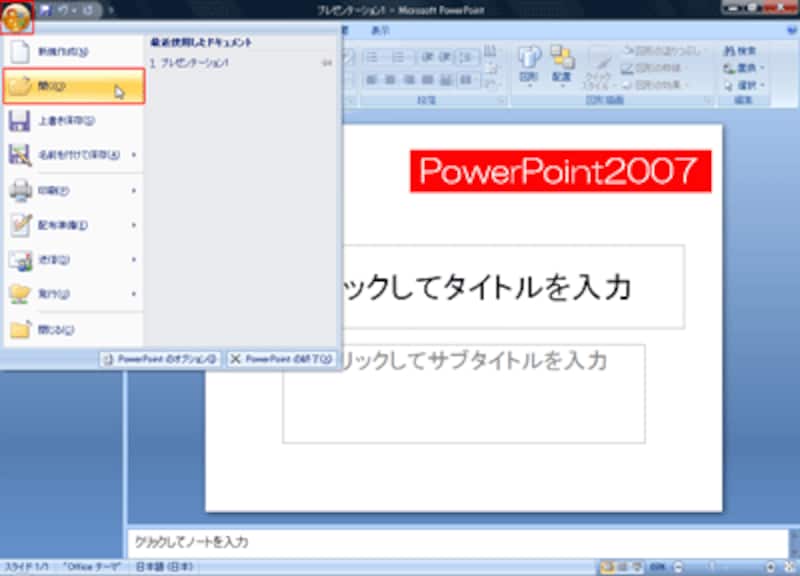
Task: Click the Save icon in Quick Access Toolbar
Action: (x=45, y=10)
